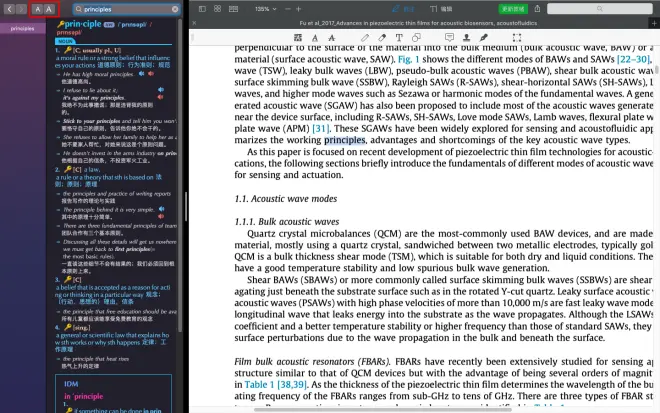Image resolution: width=660 pixels, height=413 pixels.
Task: Open the 135% zoom level dropdown
Action: [x=266, y=9]
